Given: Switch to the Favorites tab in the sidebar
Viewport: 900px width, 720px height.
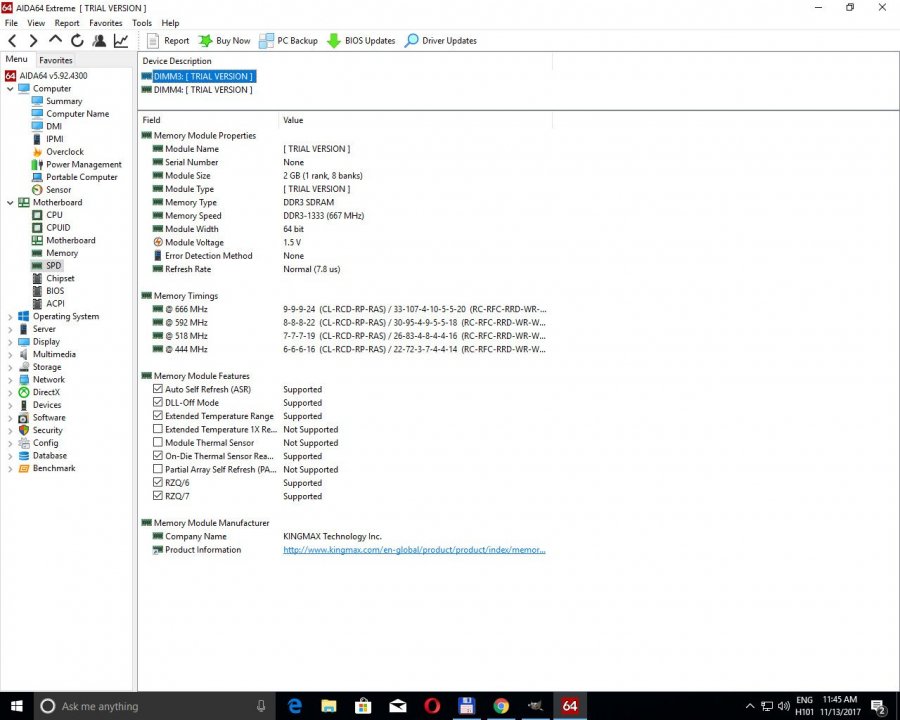Looking at the screenshot, I should (56, 60).
